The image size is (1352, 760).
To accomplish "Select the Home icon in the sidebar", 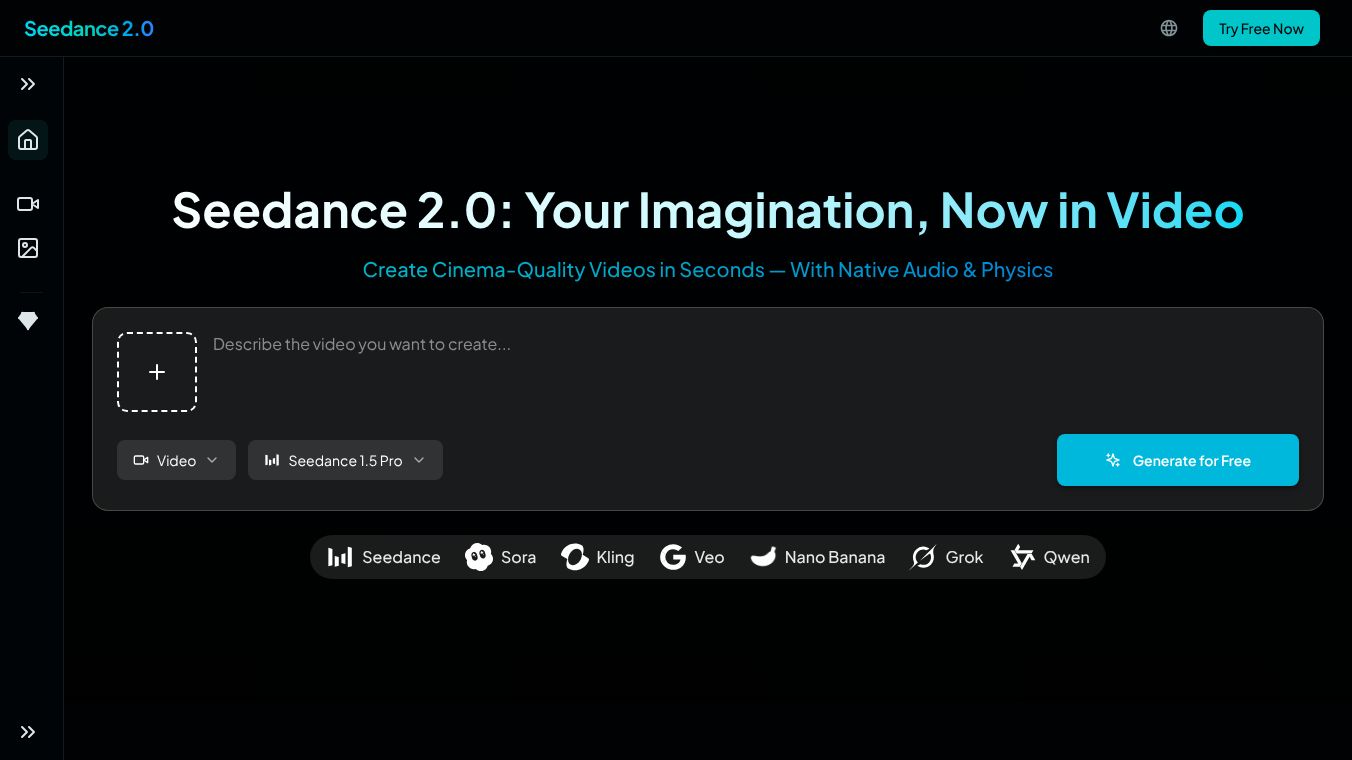I will [x=28, y=140].
